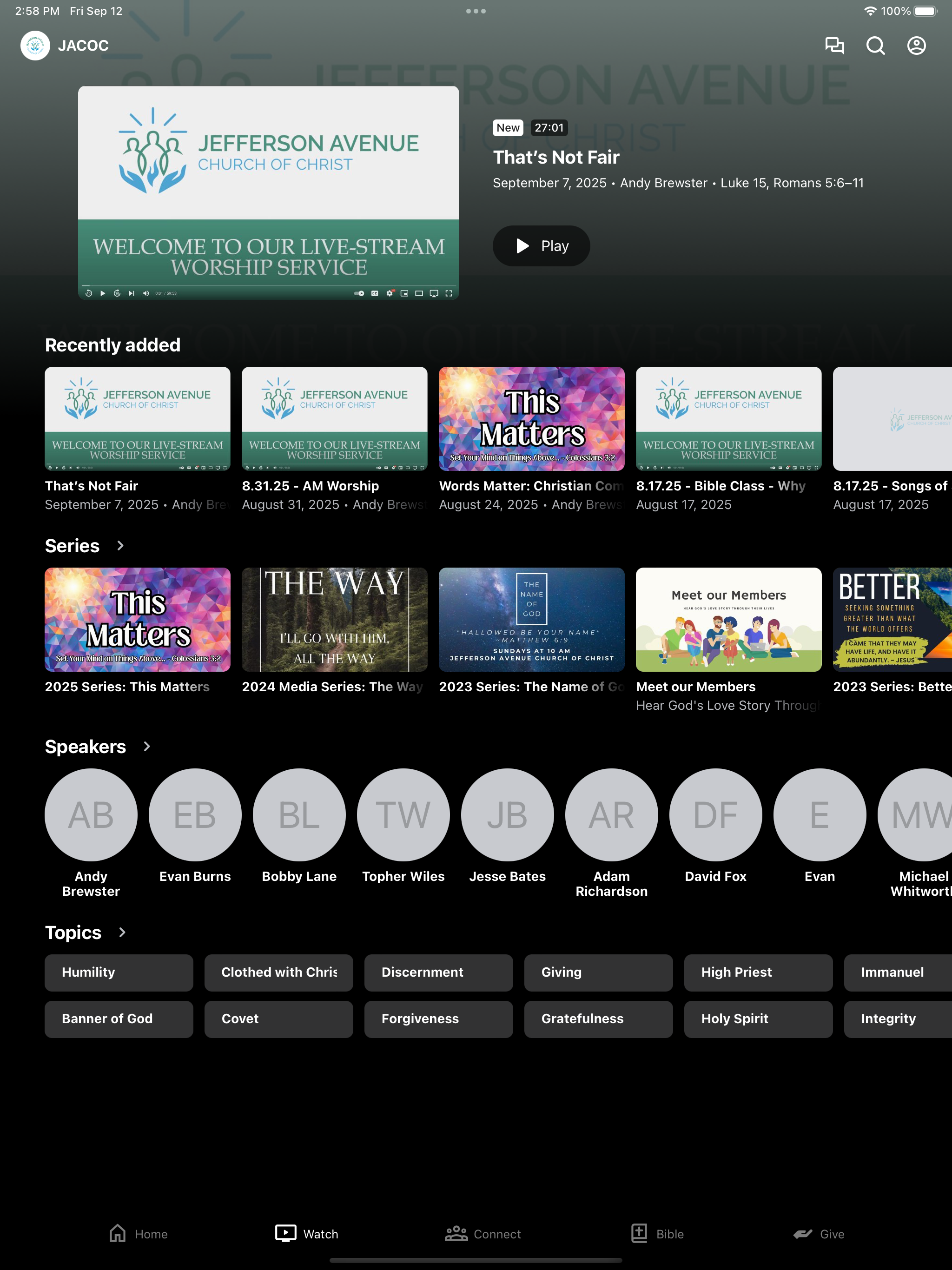Image resolution: width=952 pixels, height=1270 pixels.
Task: Open the user profile icon
Action: (916, 46)
